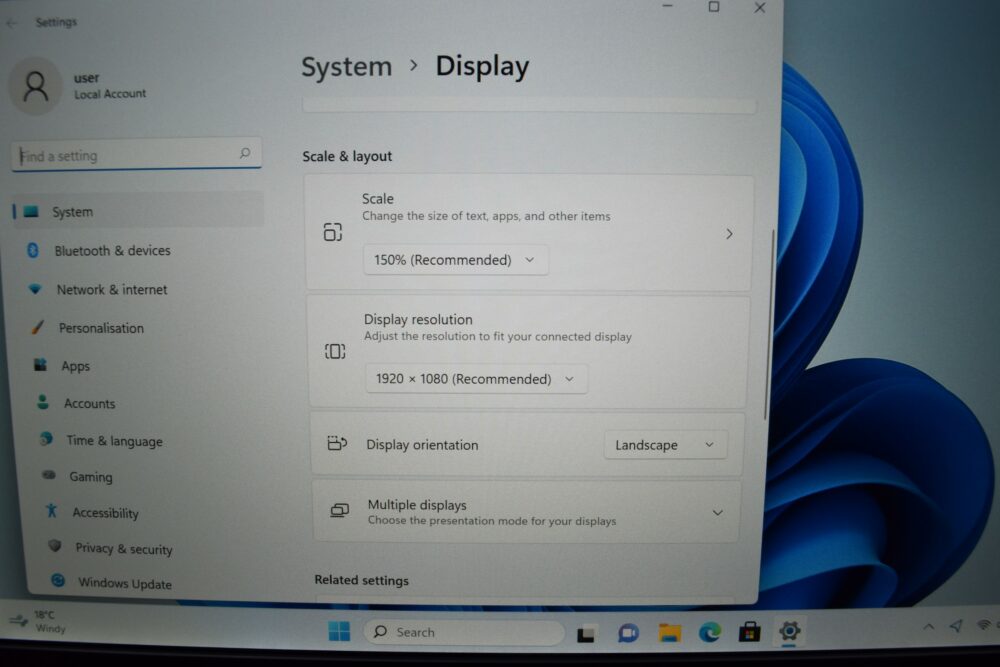This screenshot has width=1000, height=667.
Task: Click the Time & language globe icon
Action: [x=46, y=439]
